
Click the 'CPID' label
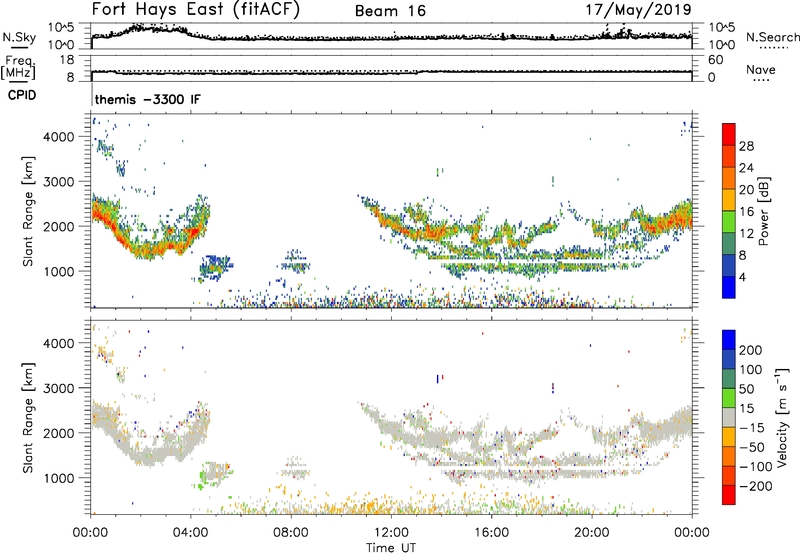coord(22,95)
